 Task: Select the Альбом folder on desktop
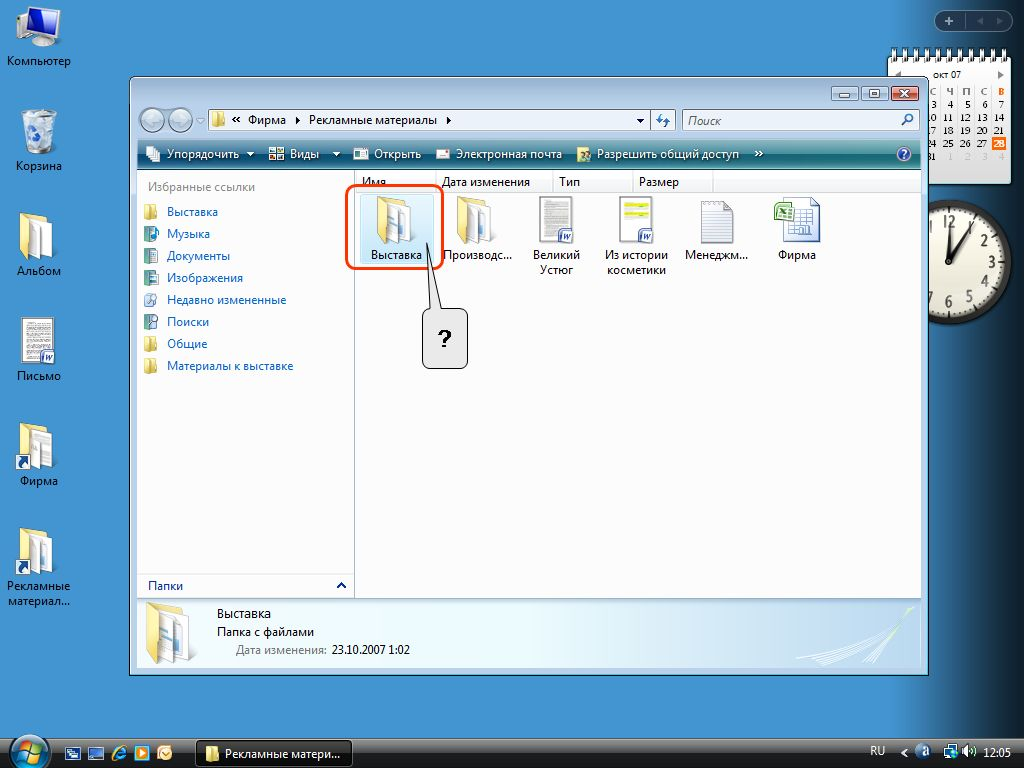coord(39,245)
